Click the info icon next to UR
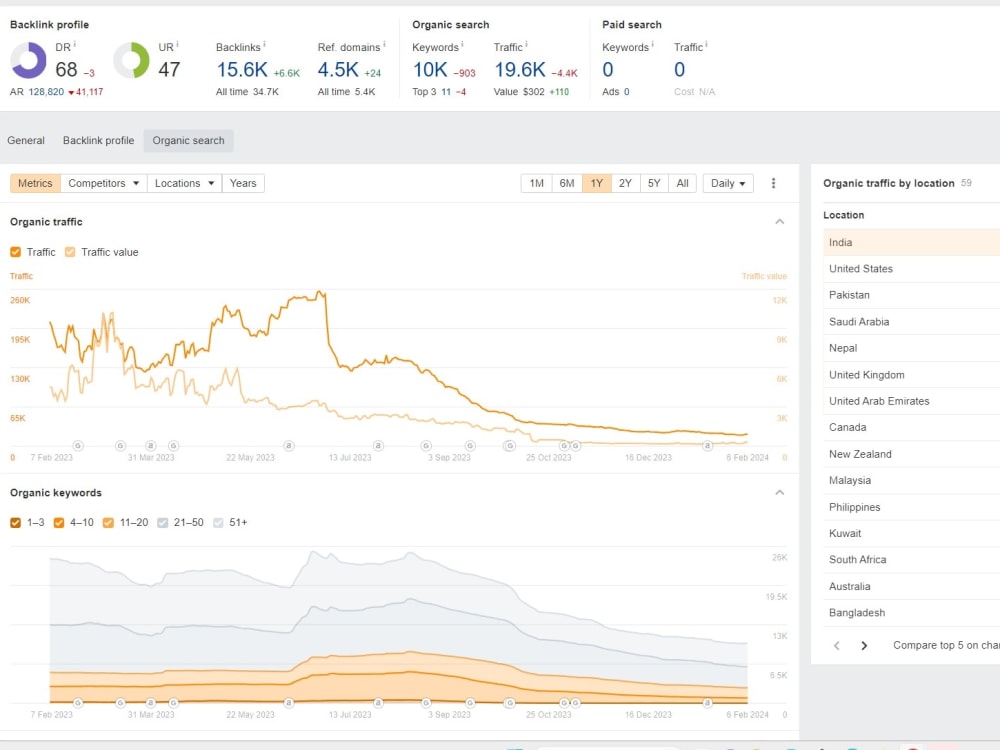1000x750 pixels. (177, 45)
